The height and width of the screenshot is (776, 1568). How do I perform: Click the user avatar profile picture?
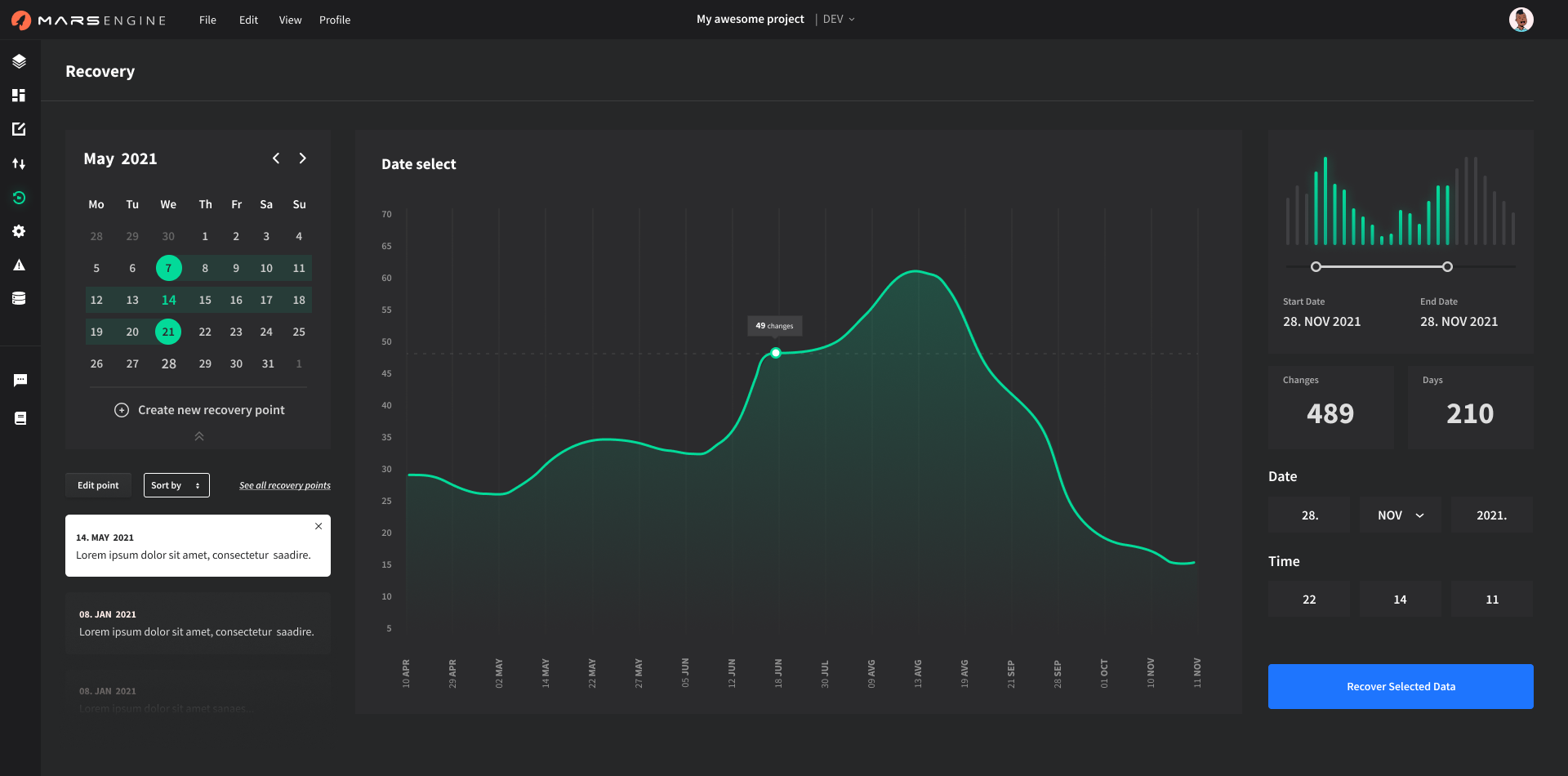click(x=1521, y=20)
